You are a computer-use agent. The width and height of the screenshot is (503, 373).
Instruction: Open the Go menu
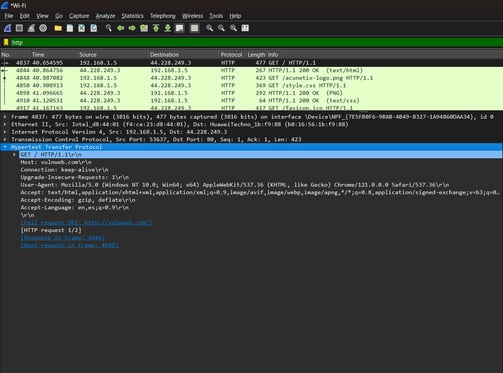coord(59,16)
